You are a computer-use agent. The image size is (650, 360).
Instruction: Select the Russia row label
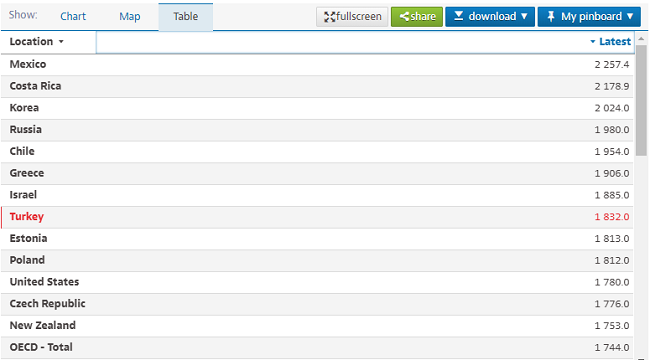point(25,129)
